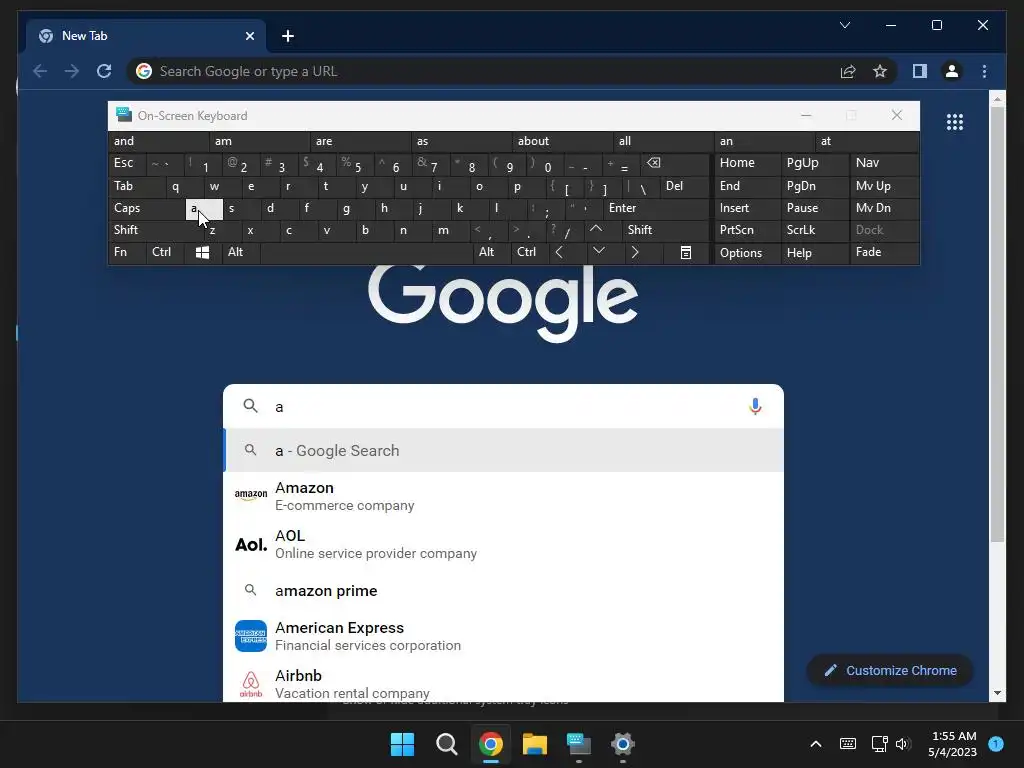Show hidden system tray icons chevron
Image resolution: width=1024 pixels, height=768 pixels.
(816, 744)
